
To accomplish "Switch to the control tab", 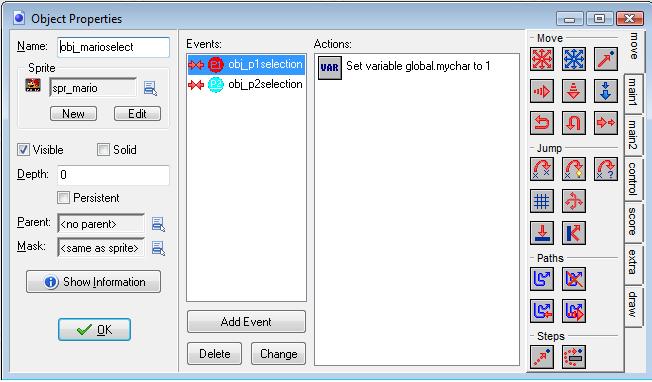I will click(x=633, y=179).
